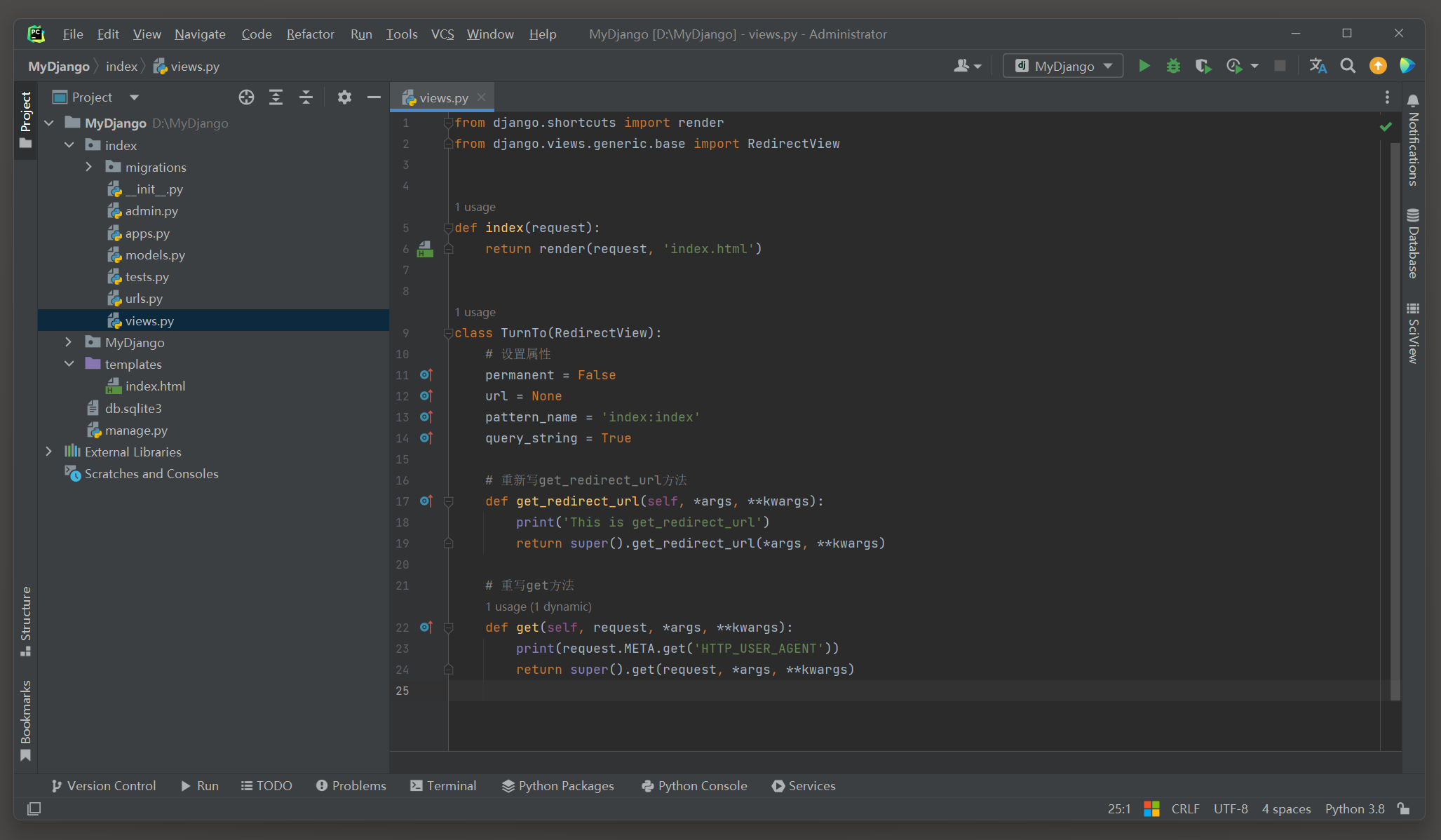This screenshot has width=1441, height=840.
Task: Expand the MyDjango subfolder
Action: click(x=67, y=342)
